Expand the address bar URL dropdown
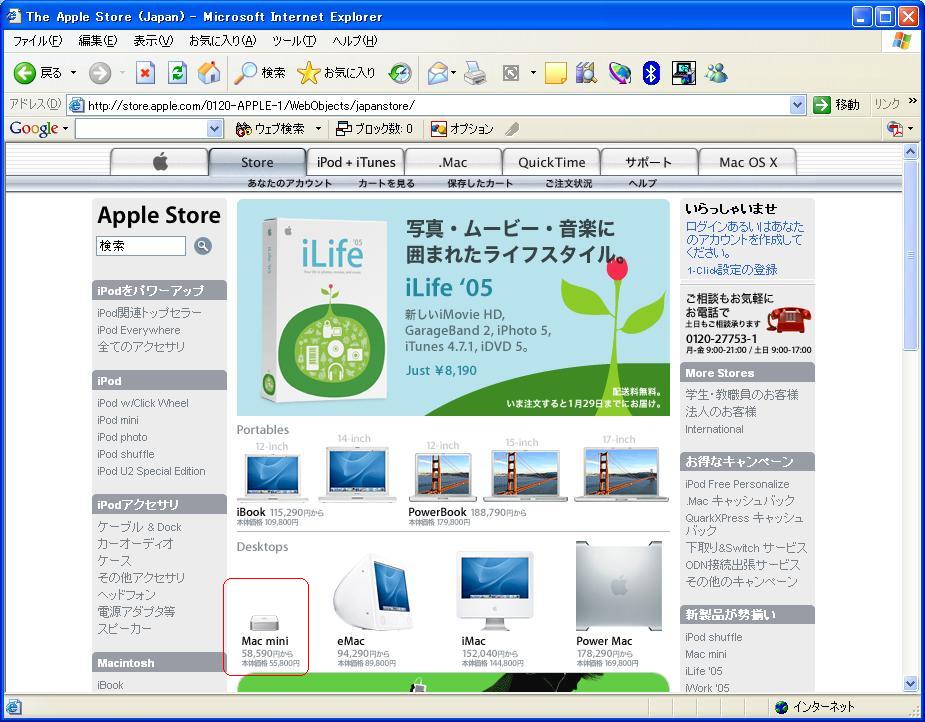This screenshot has height=722, width=925. 798,105
